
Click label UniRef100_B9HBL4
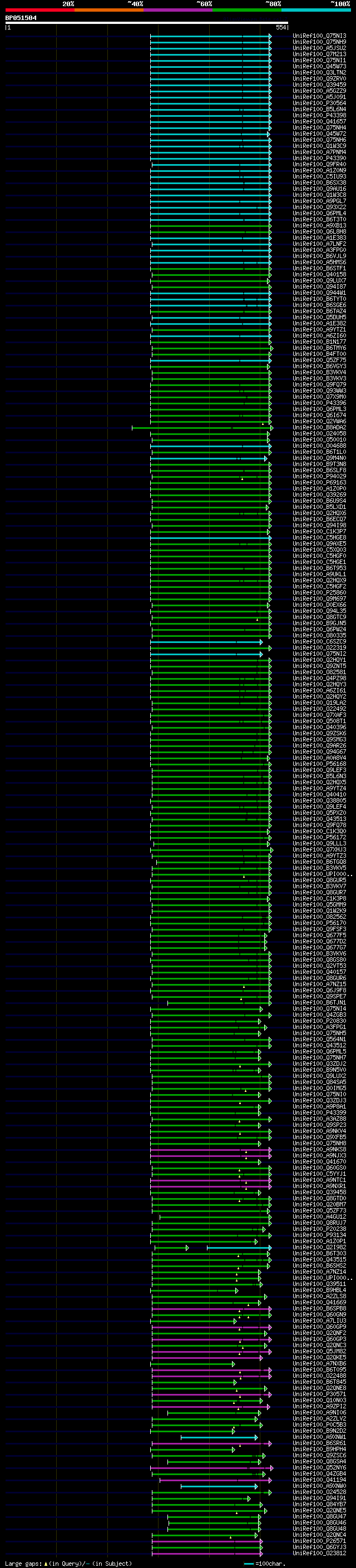319,1290
